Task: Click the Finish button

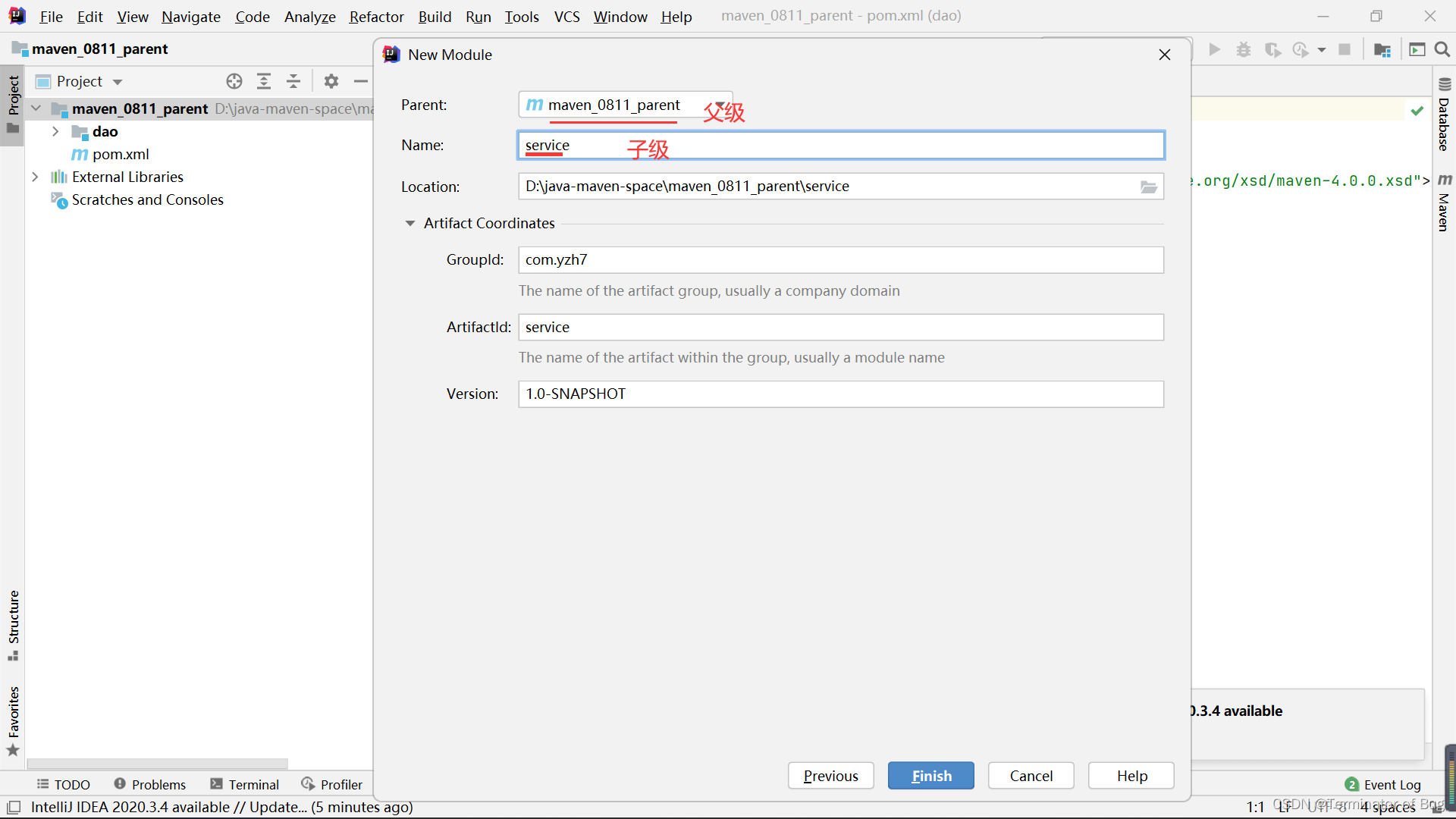Action: coord(931,776)
